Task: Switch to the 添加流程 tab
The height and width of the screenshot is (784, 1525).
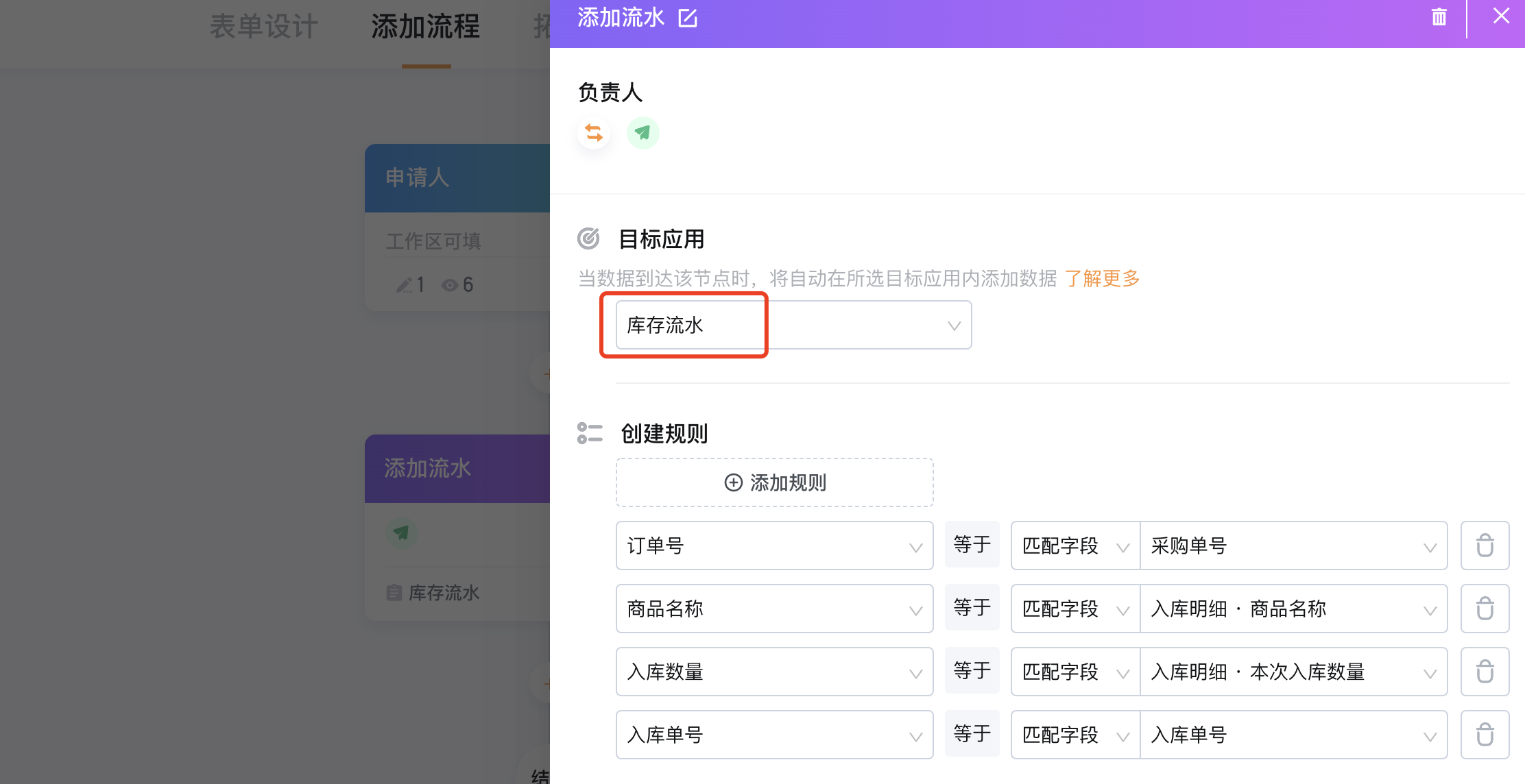Action: coord(426,27)
